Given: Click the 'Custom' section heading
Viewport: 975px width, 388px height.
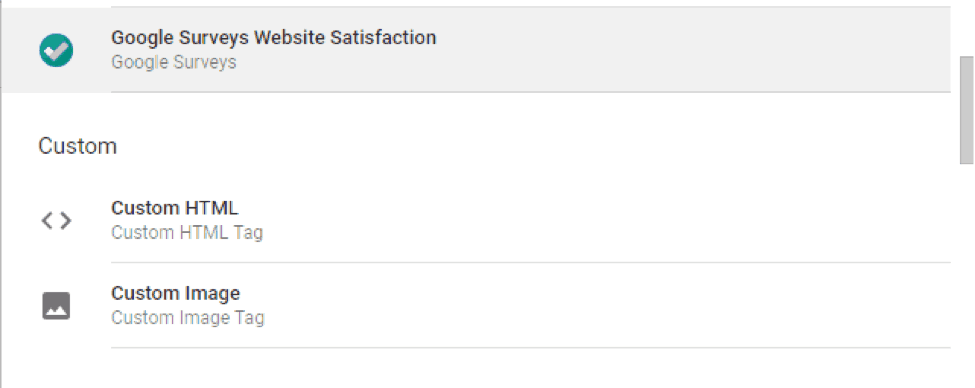Looking at the screenshot, I should pos(77,146).
